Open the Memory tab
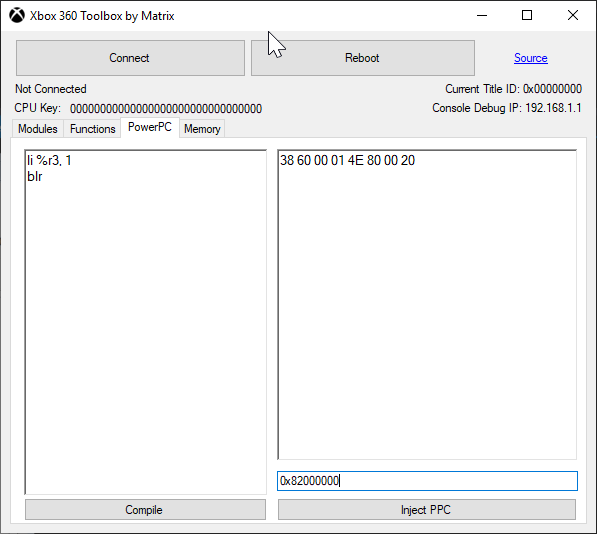The height and width of the screenshot is (534, 597). coord(202,129)
